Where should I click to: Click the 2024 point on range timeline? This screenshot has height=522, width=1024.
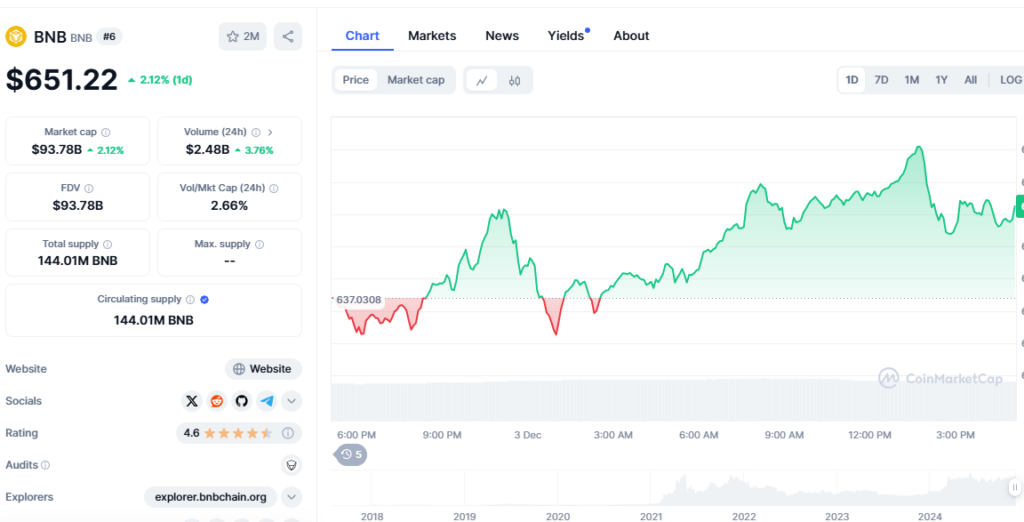[x=930, y=516]
